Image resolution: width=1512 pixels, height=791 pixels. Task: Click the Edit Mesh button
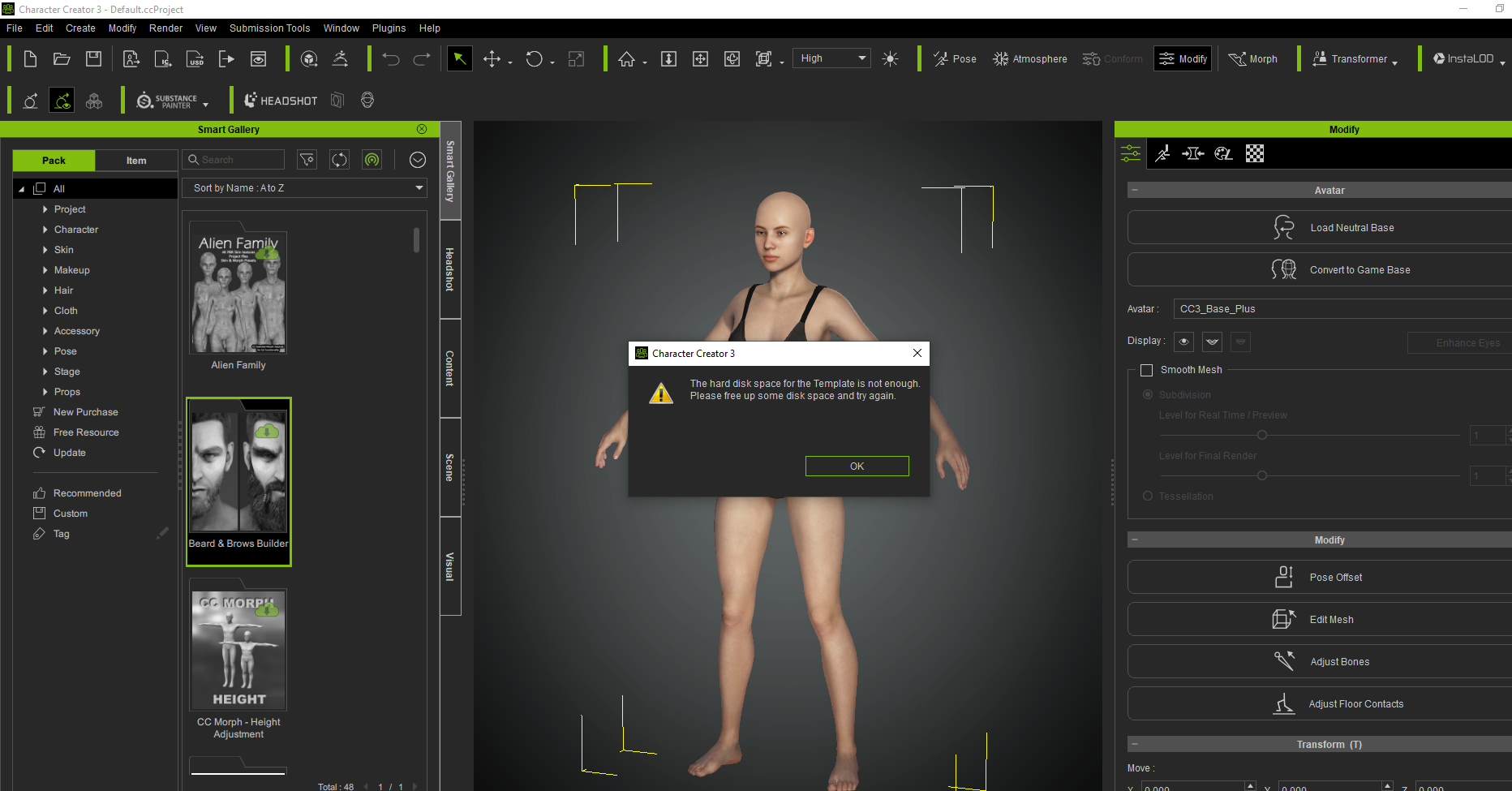1319,619
